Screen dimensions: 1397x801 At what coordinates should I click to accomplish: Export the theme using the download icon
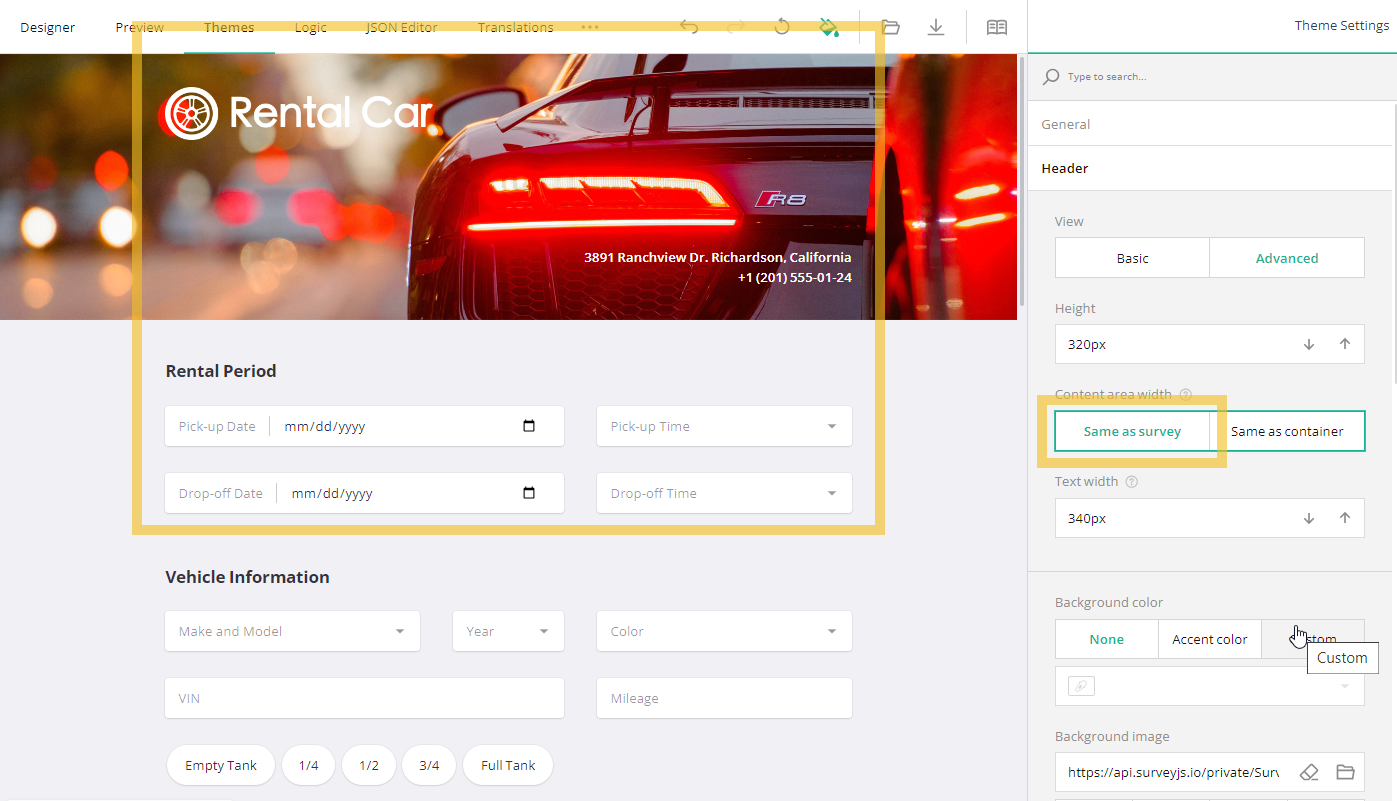[x=936, y=27]
